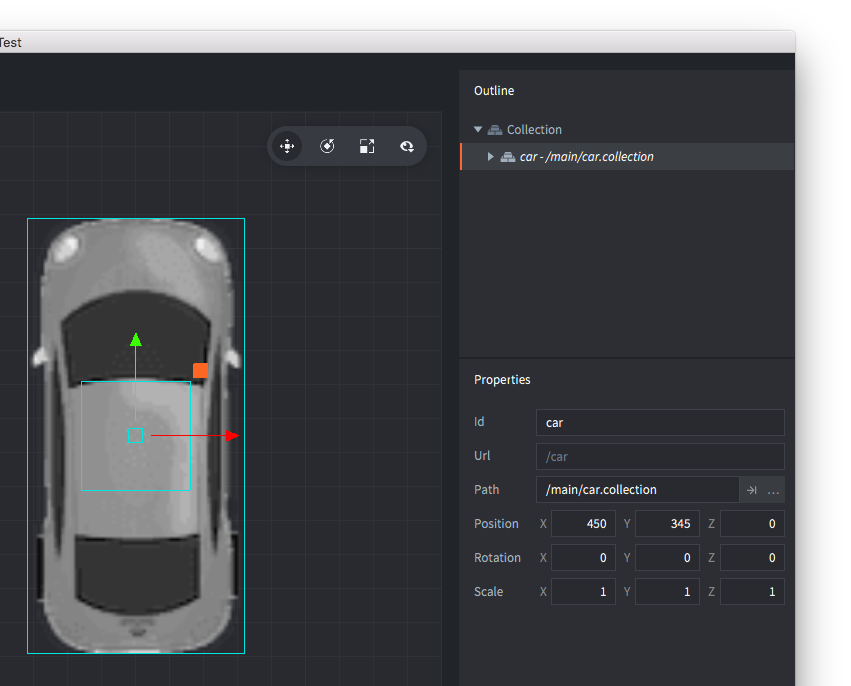This screenshot has height=686, width=851.
Task: Select car - /main/car.collection in Outline
Action: coord(586,157)
